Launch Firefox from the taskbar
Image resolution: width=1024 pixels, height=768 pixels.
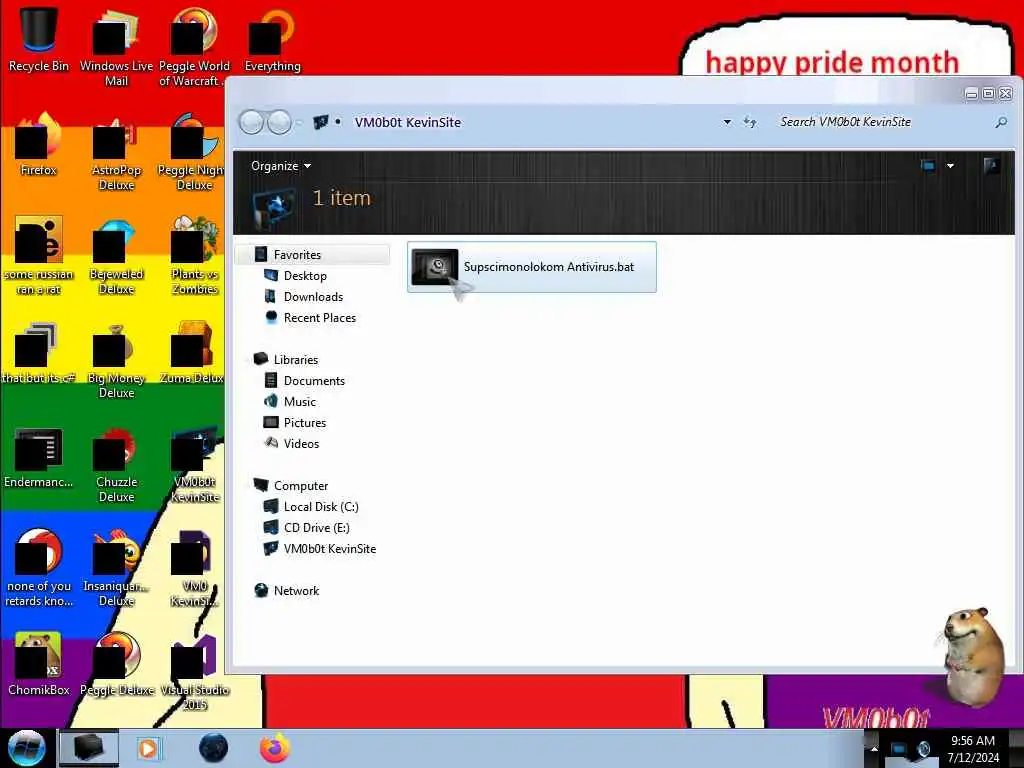click(275, 748)
